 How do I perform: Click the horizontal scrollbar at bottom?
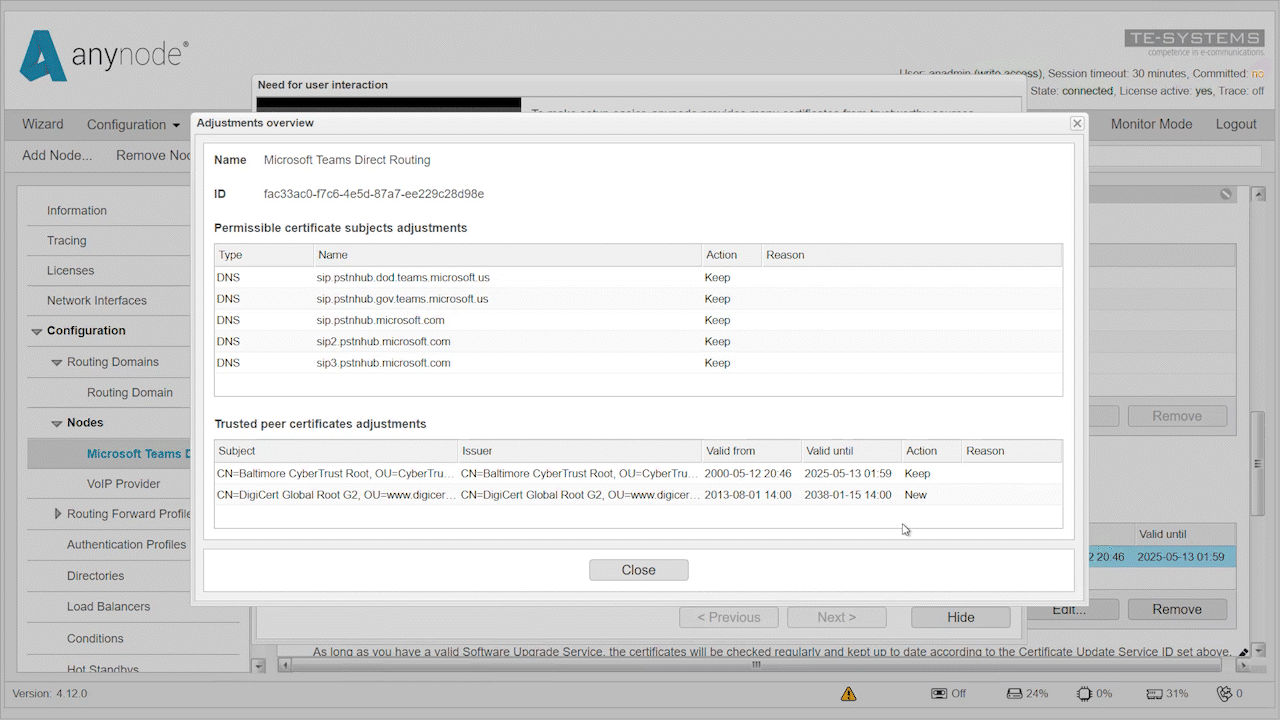coord(757,664)
